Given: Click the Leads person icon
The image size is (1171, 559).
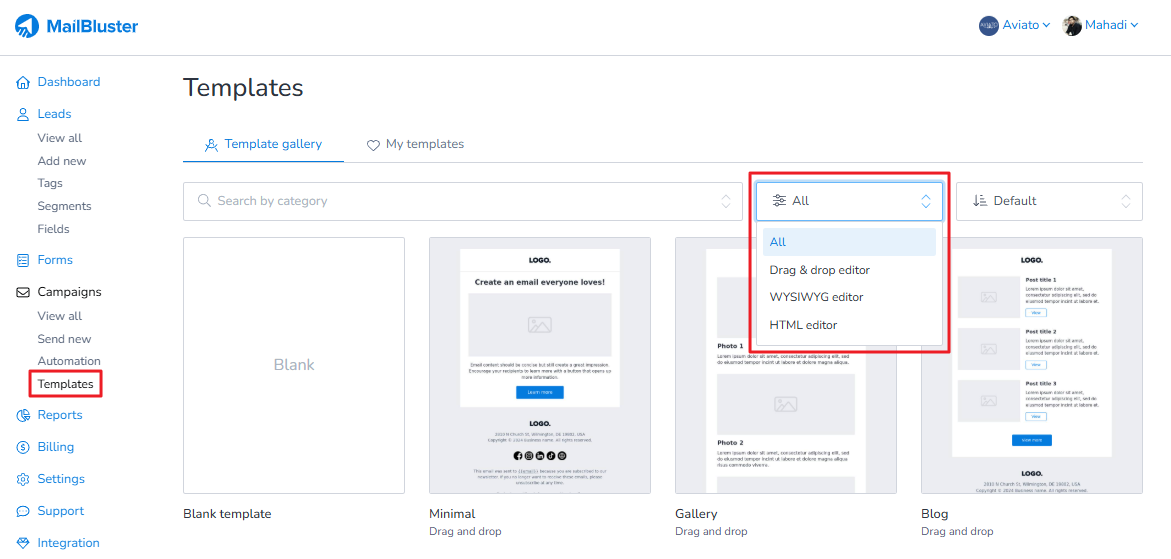Looking at the screenshot, I should click(23, 114).
